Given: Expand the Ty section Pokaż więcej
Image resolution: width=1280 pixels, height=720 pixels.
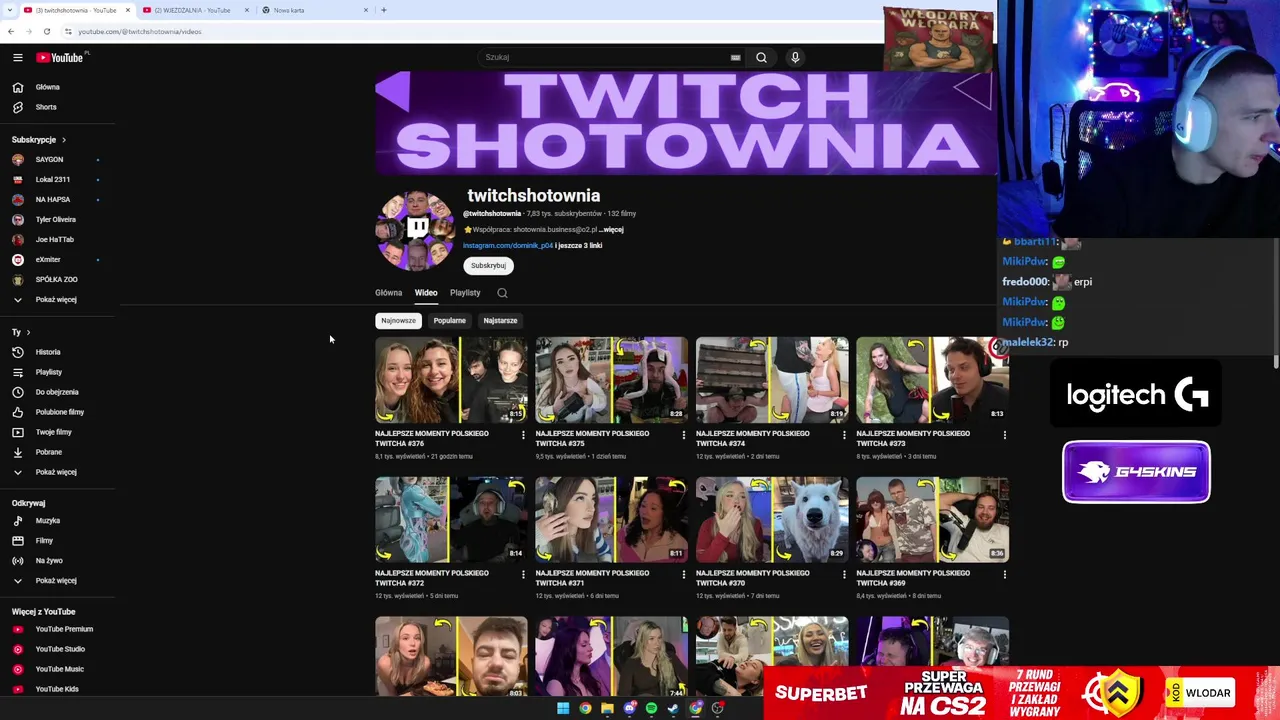Looking at the screenshot, I should pos(58,472).
